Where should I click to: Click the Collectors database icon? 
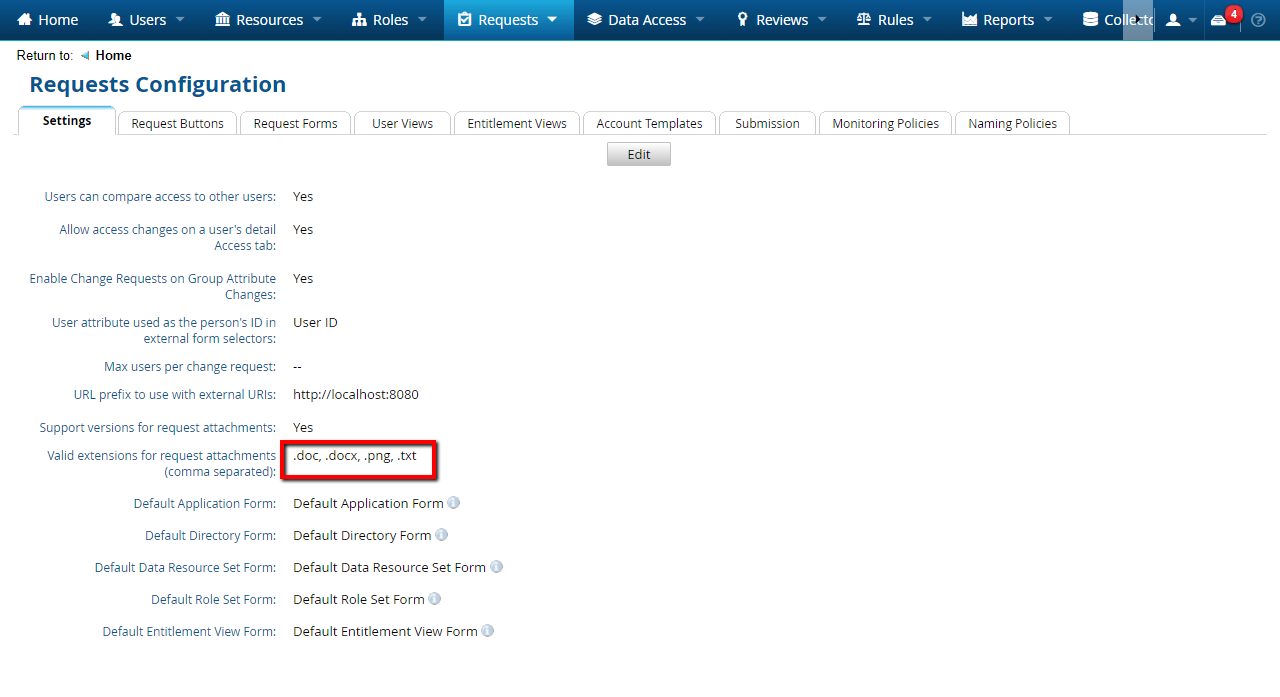(1088, 19)
